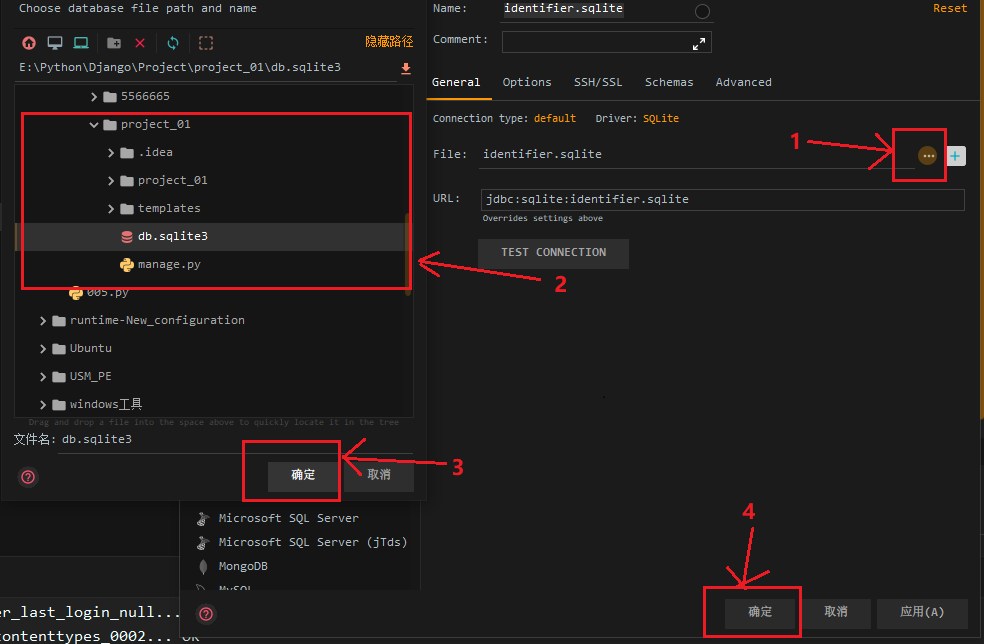Expand the windows工具 folder
The image size is (984, 644).
click(x=43, y=404)
